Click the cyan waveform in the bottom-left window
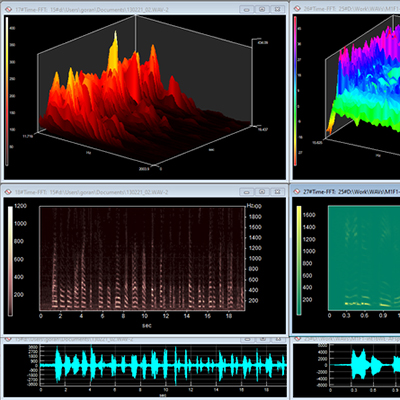Viewport: 400px width, 400px height. (163, 365)
